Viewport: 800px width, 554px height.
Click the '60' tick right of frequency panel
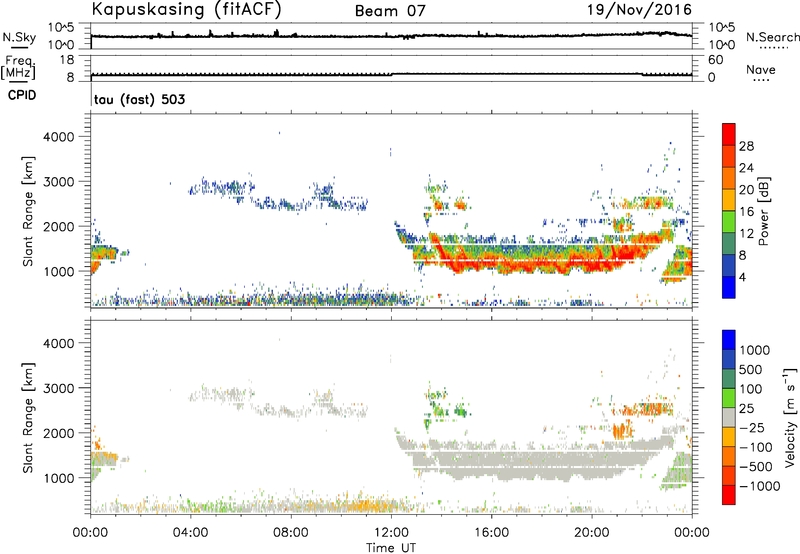pos(716,60)
